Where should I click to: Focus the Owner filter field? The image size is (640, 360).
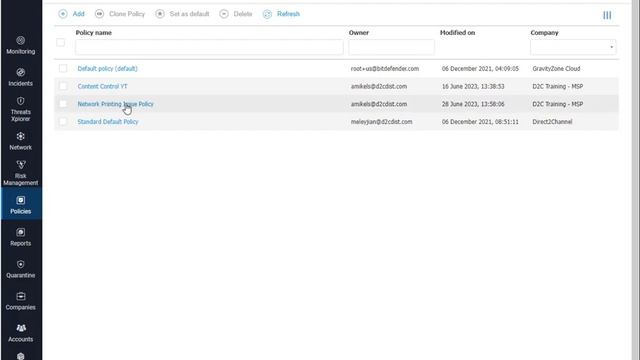coord(391,47)
